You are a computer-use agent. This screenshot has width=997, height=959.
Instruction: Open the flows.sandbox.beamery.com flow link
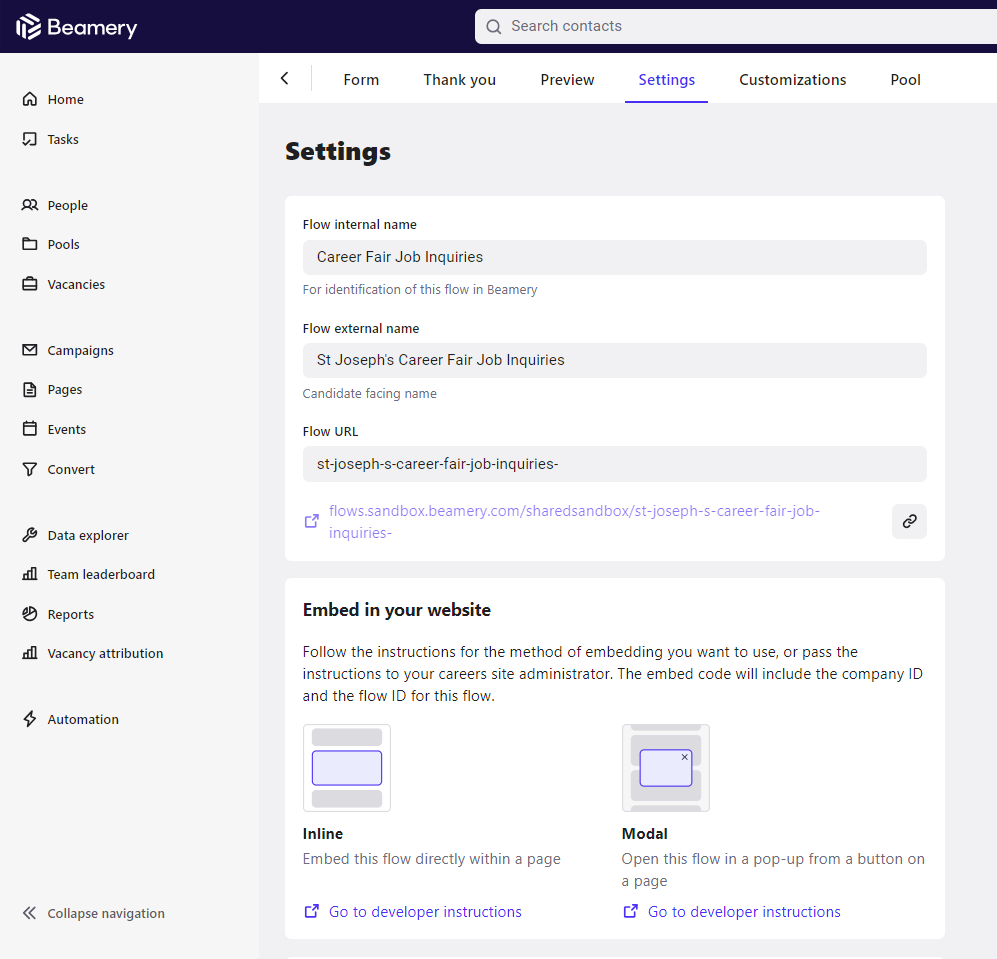(574, 521)
